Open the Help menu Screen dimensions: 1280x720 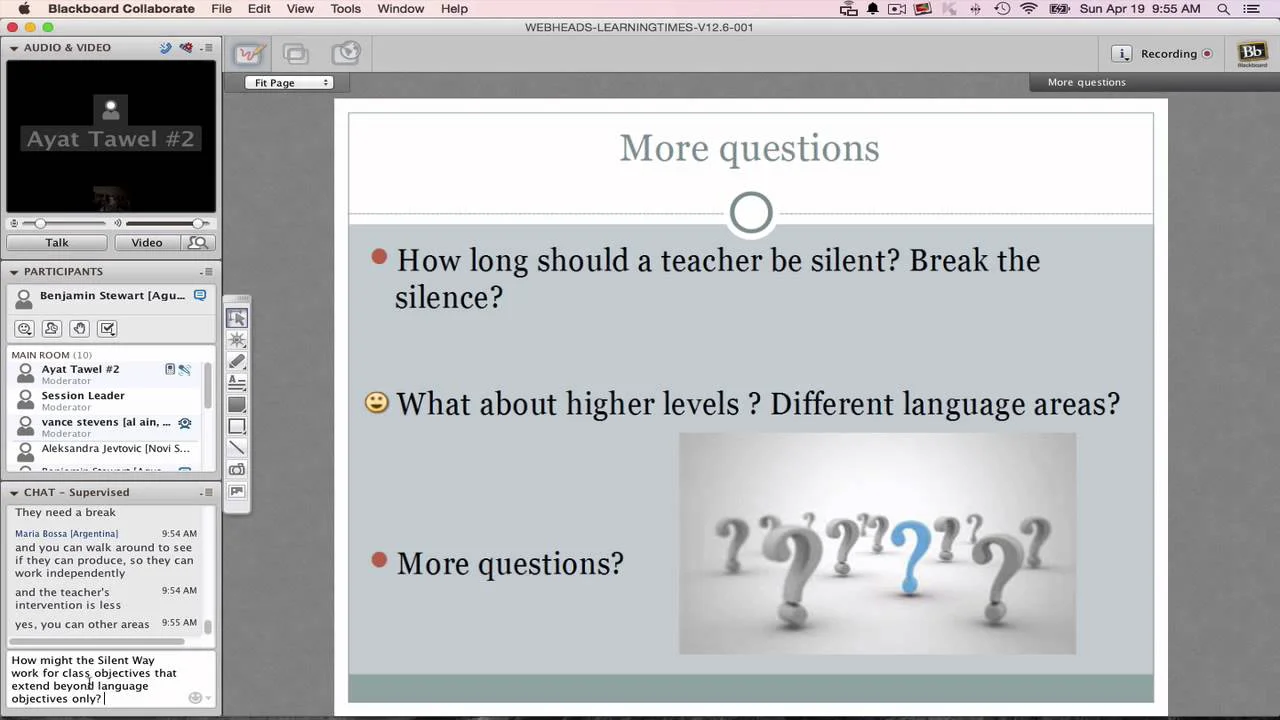[x=454, y=9]
